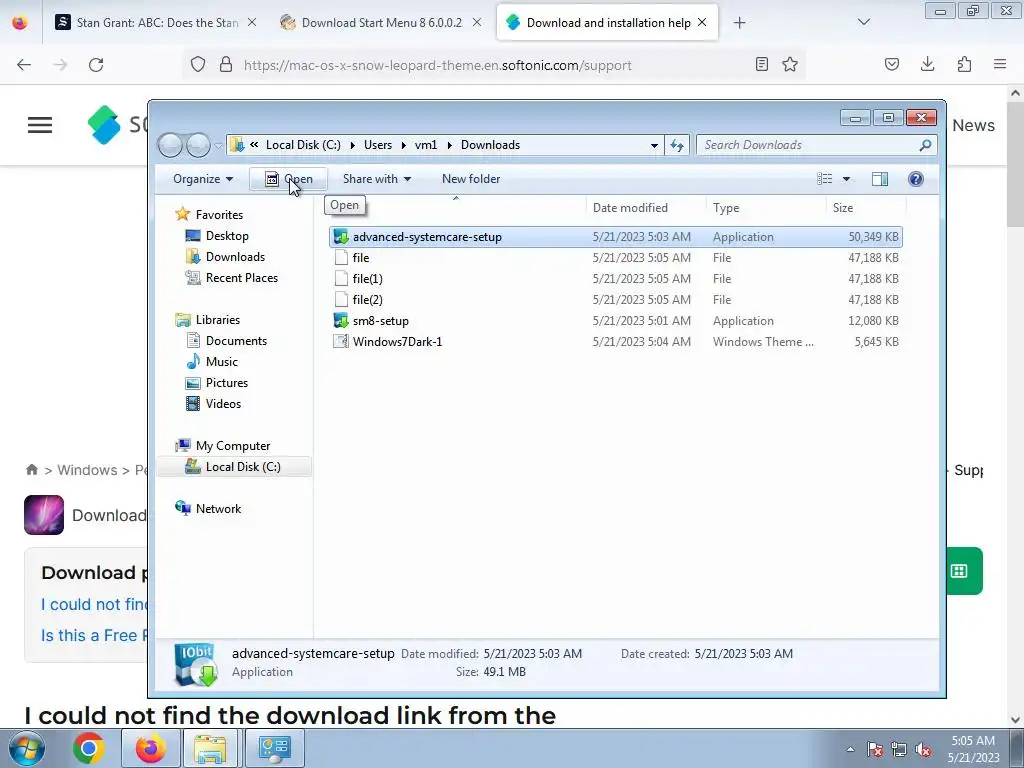Save page to Pocket icon
The height and width of the screenshot is (768, 1024).
tap(891, 64)
